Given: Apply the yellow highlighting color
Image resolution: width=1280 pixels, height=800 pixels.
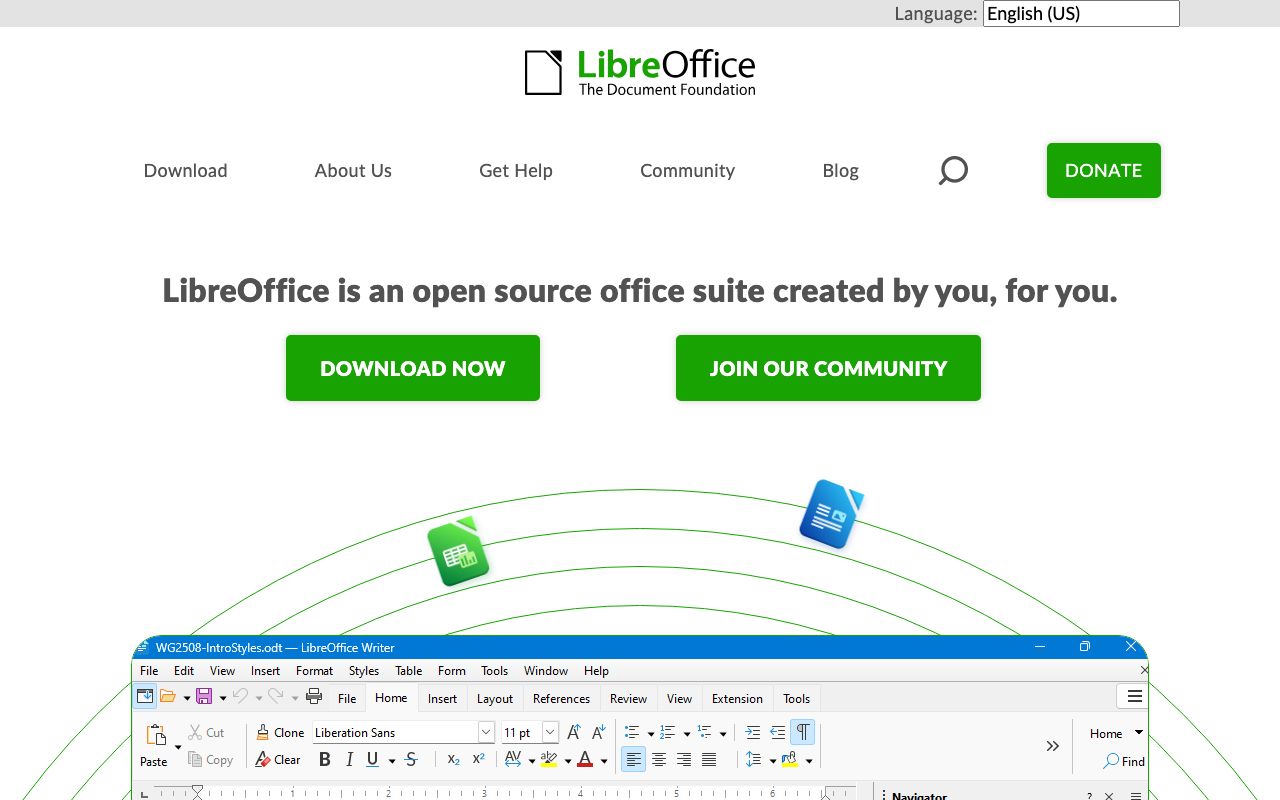Looking at the screenshot, I should [x=548, y=760].
